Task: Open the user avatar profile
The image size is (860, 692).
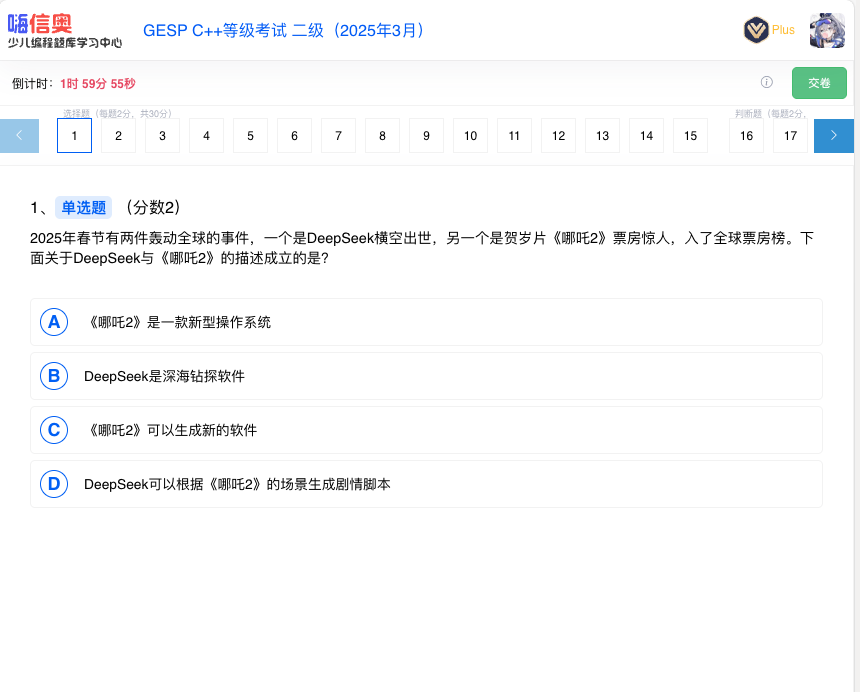Action: [x=827, y=31]
